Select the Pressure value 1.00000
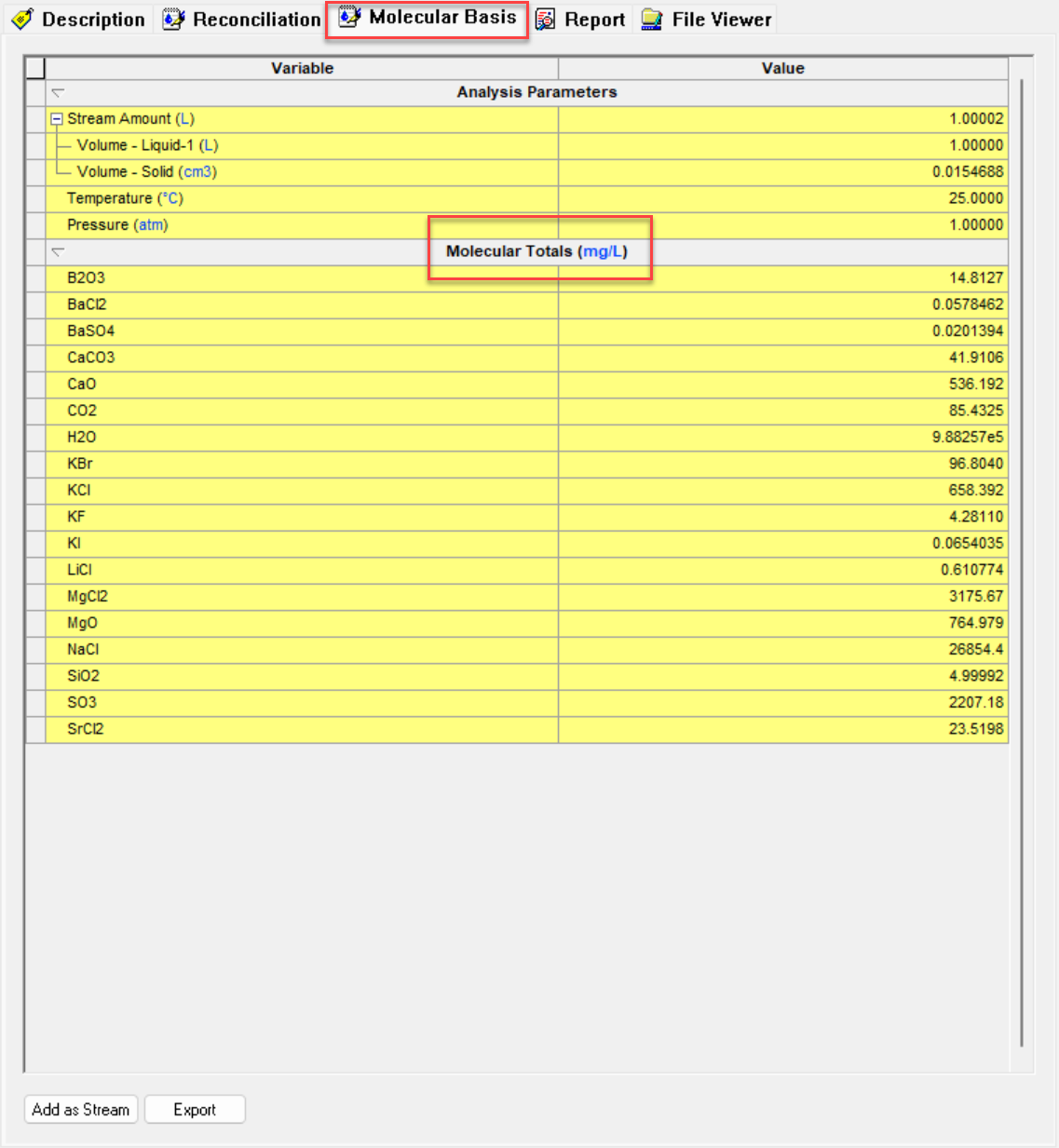 [783, 225]
